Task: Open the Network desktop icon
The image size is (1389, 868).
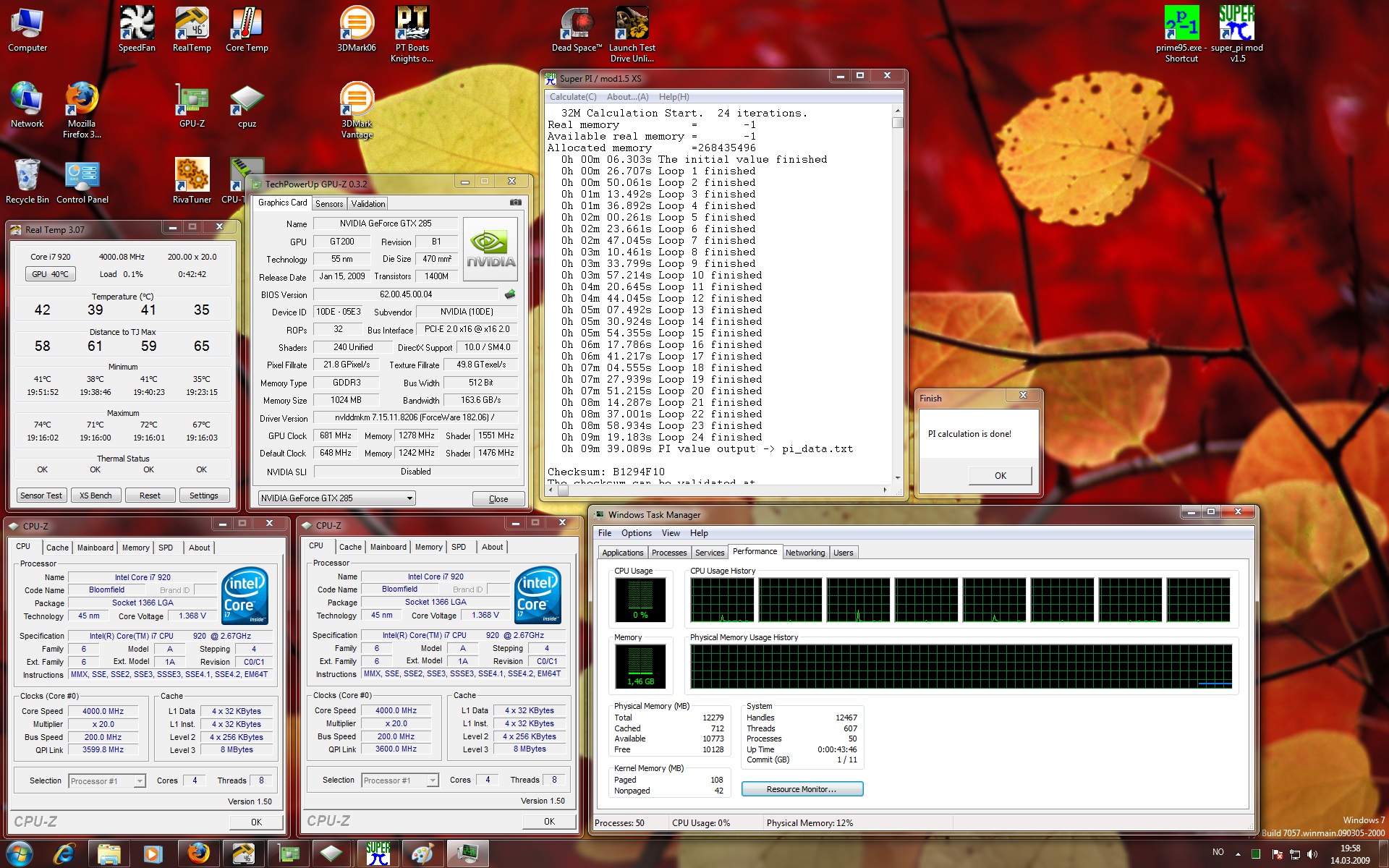Action: [x=27, y=105]
